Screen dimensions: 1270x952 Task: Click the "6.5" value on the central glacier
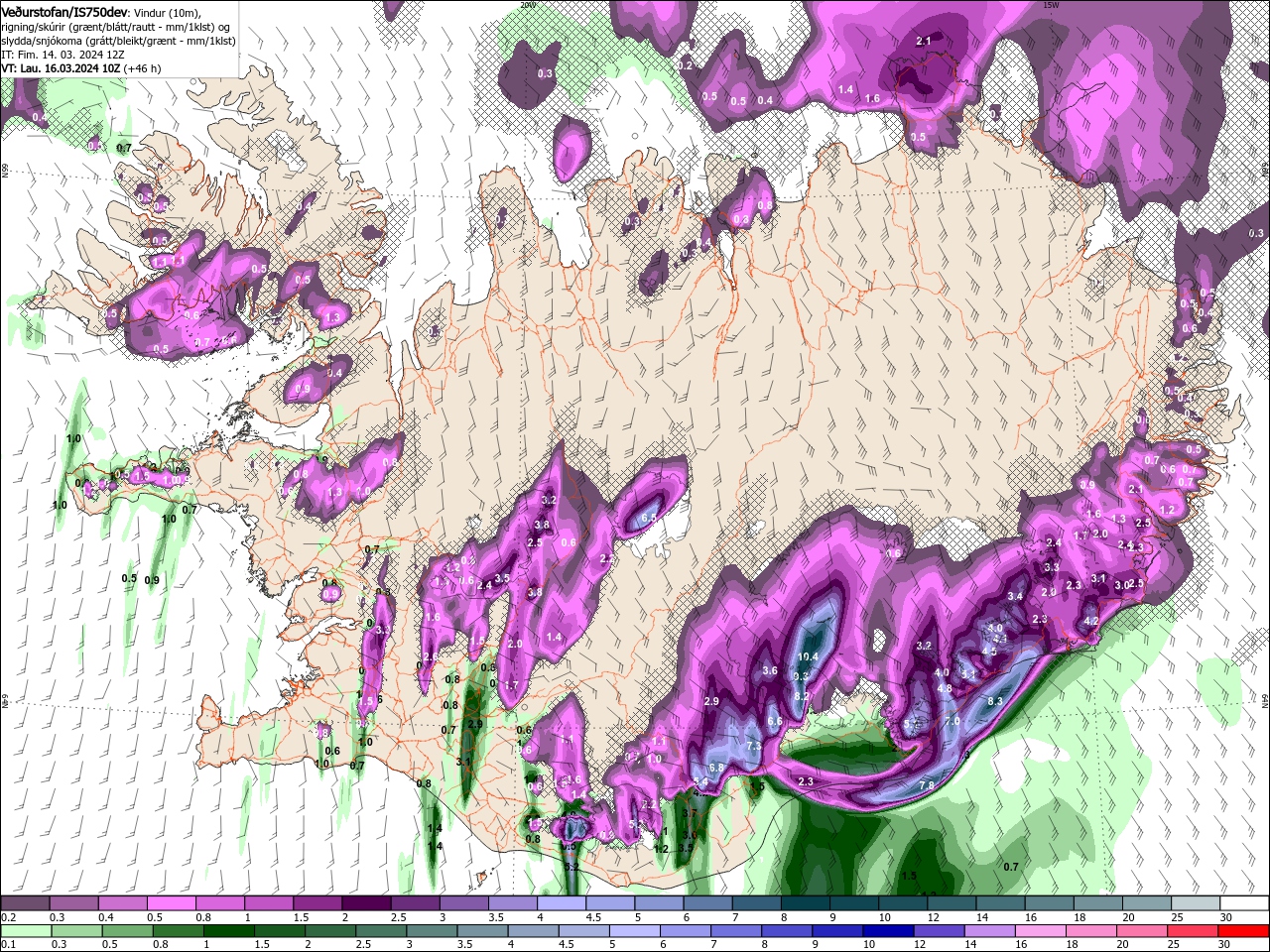point(650,518)
